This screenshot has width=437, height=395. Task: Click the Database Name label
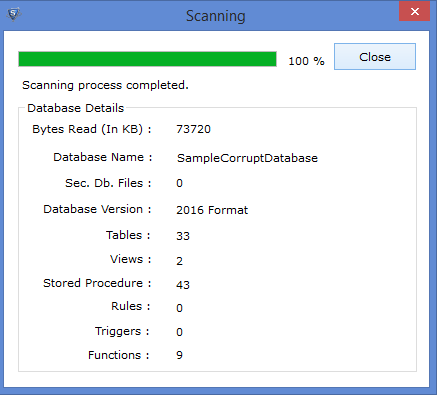(x=103, y=157)
